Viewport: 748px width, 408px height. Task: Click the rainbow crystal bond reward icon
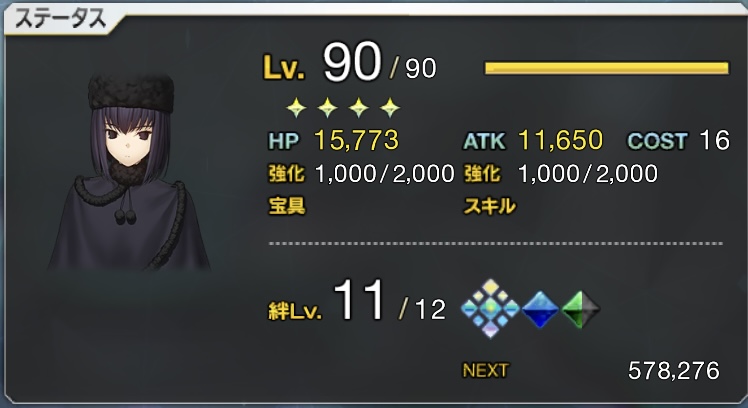point(490,309)
